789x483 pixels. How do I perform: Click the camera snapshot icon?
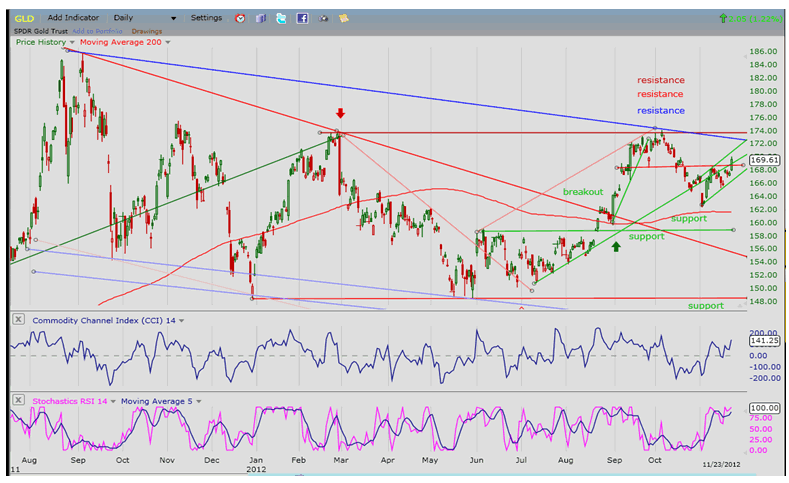pos(323,18)
